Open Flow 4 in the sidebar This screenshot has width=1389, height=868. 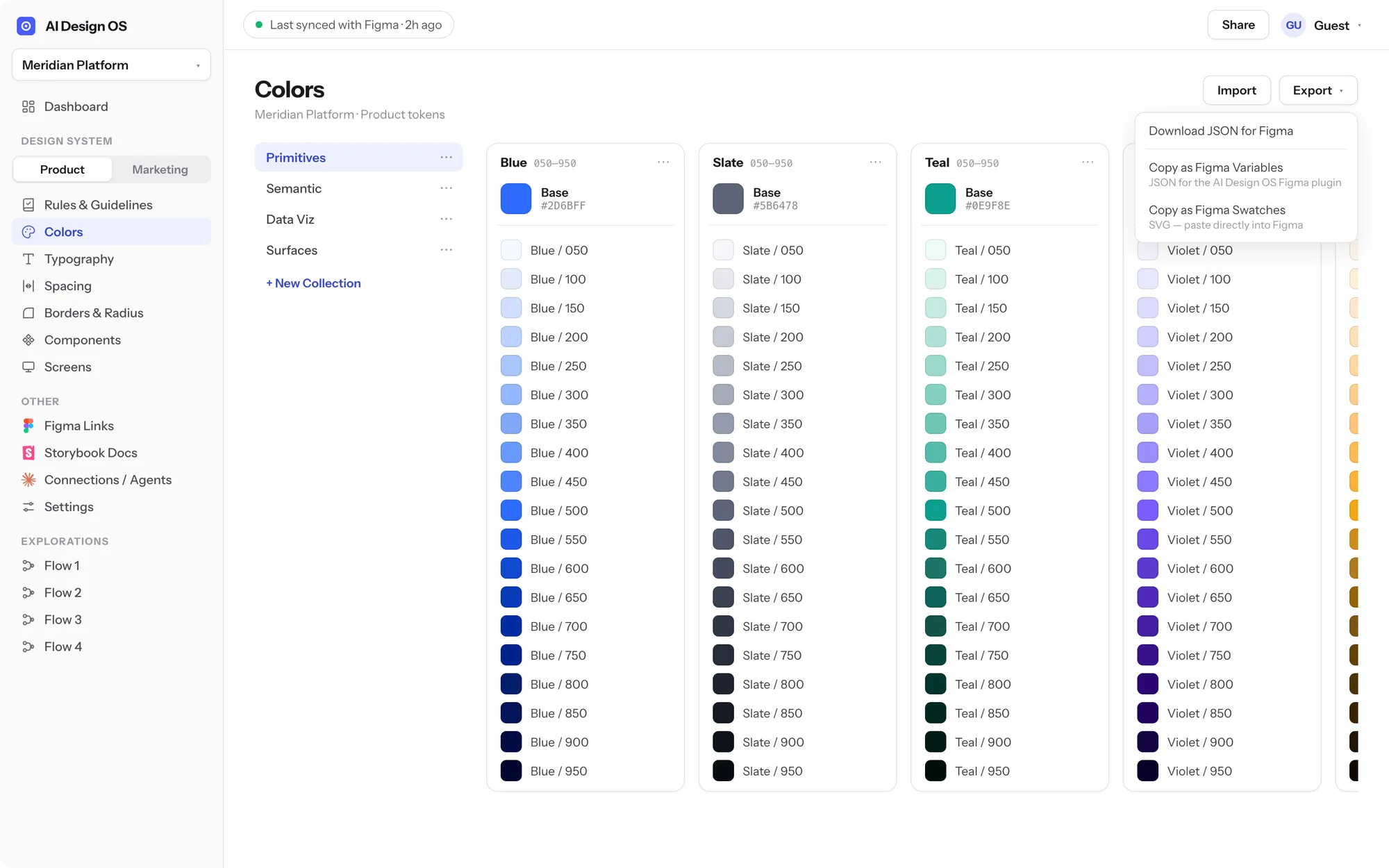pos(111,646)
